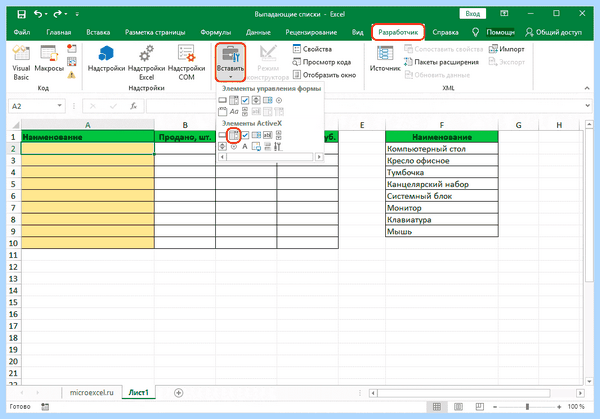Image resolution: width=600 pixels, height=419 pixels.
Task: Click macro recording icon in status bar
Action: point(45,407)
